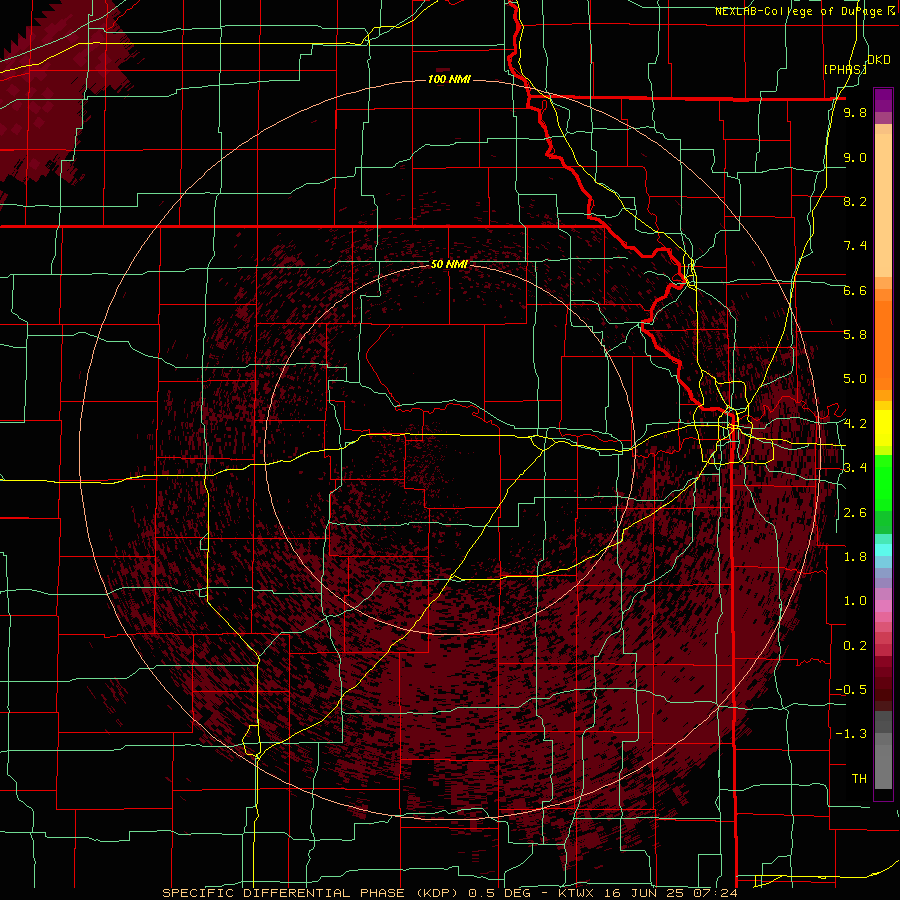Viewport: 900px width, 900px height.
Task: Click the 4.2 scale value
Action: point(855,424)
